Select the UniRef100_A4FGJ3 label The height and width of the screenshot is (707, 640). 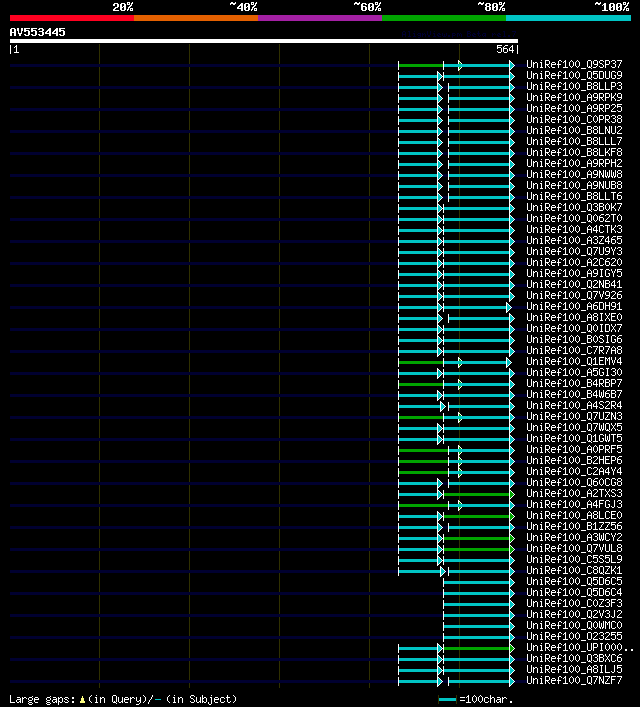[574, 504]
